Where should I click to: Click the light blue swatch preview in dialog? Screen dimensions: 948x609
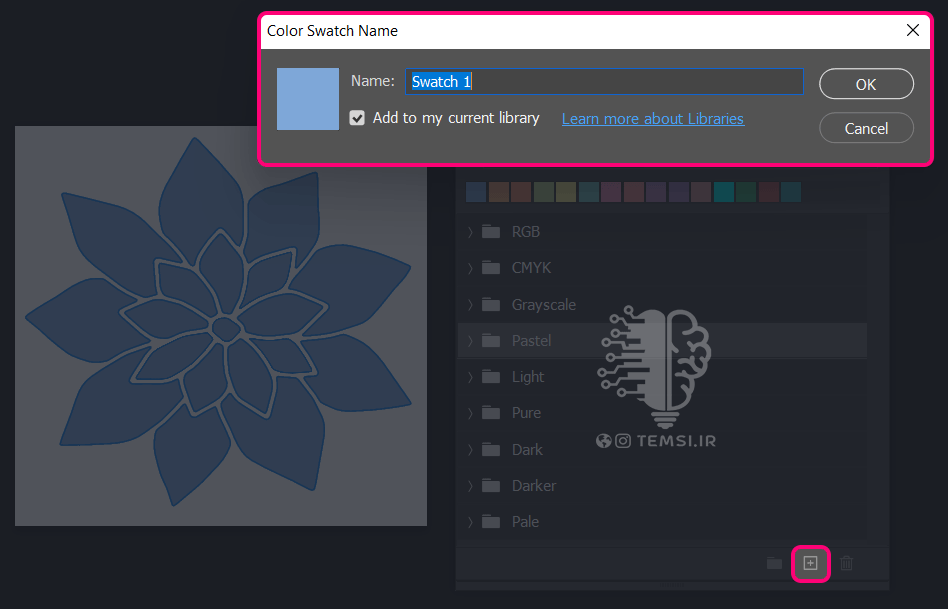coord(308,99)
